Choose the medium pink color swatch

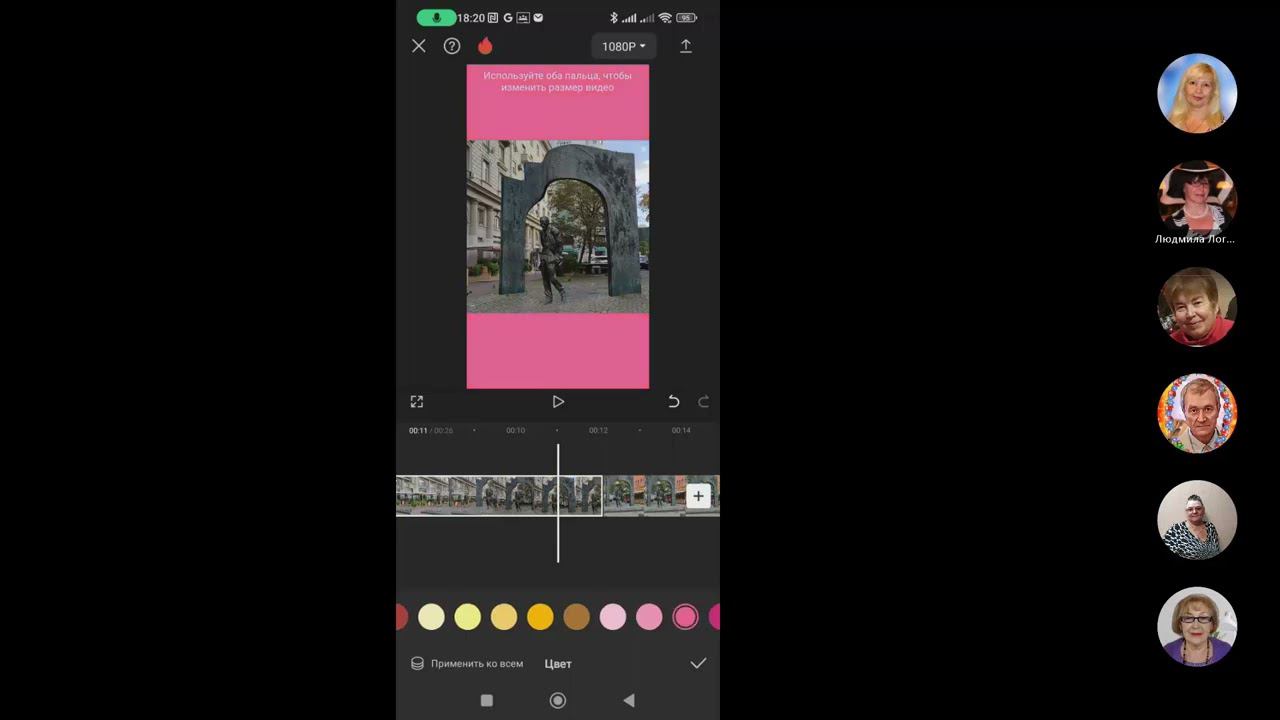649,617
